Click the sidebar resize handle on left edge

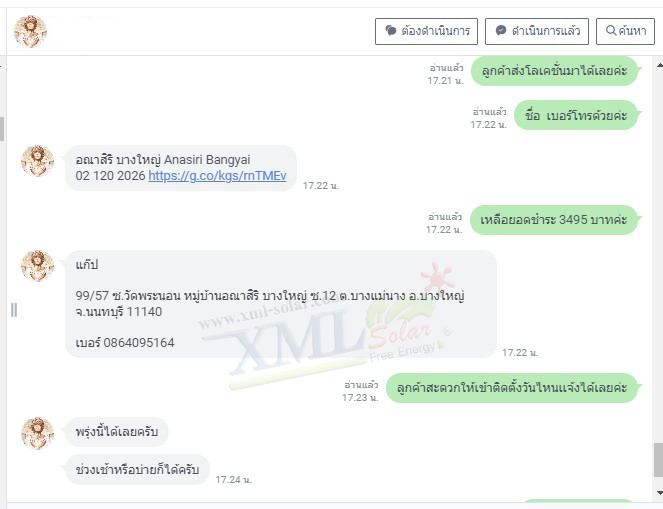(x=14, y=310)
